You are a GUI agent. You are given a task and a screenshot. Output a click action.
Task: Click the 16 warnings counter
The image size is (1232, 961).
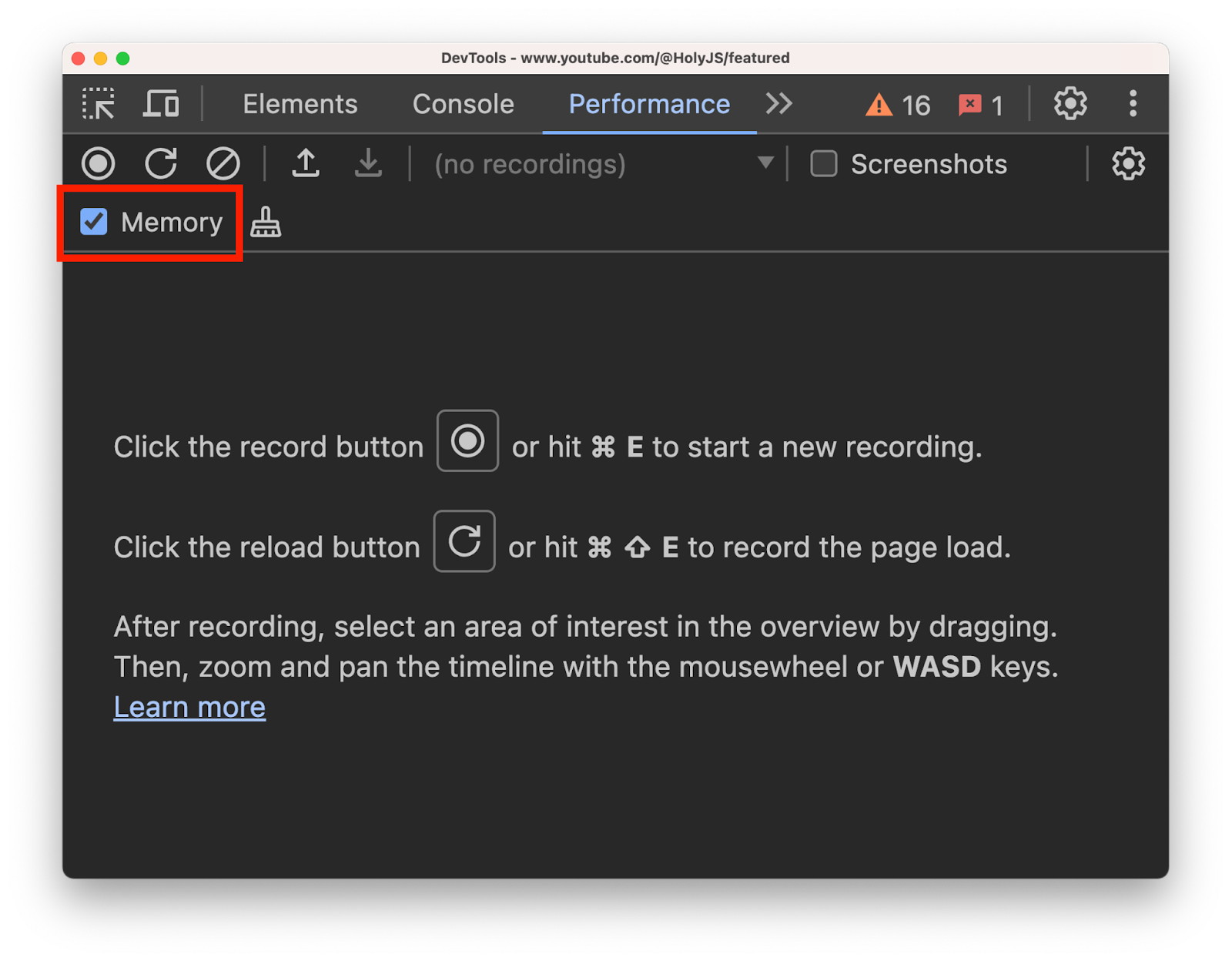click(898, 105)
